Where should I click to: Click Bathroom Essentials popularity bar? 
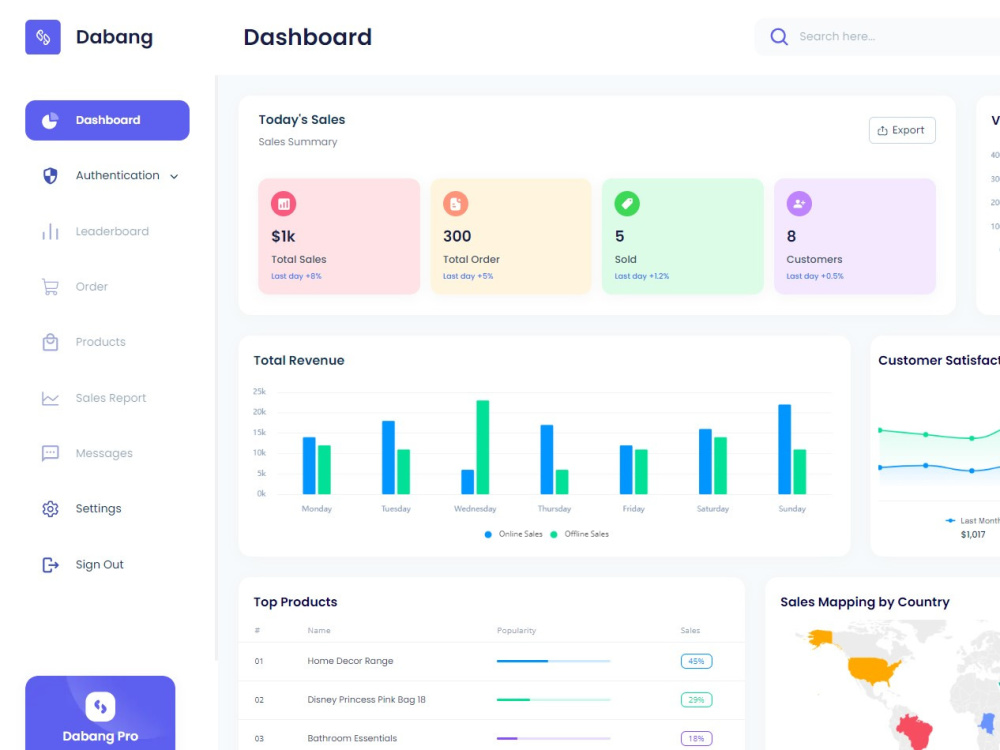click(554, 739)
